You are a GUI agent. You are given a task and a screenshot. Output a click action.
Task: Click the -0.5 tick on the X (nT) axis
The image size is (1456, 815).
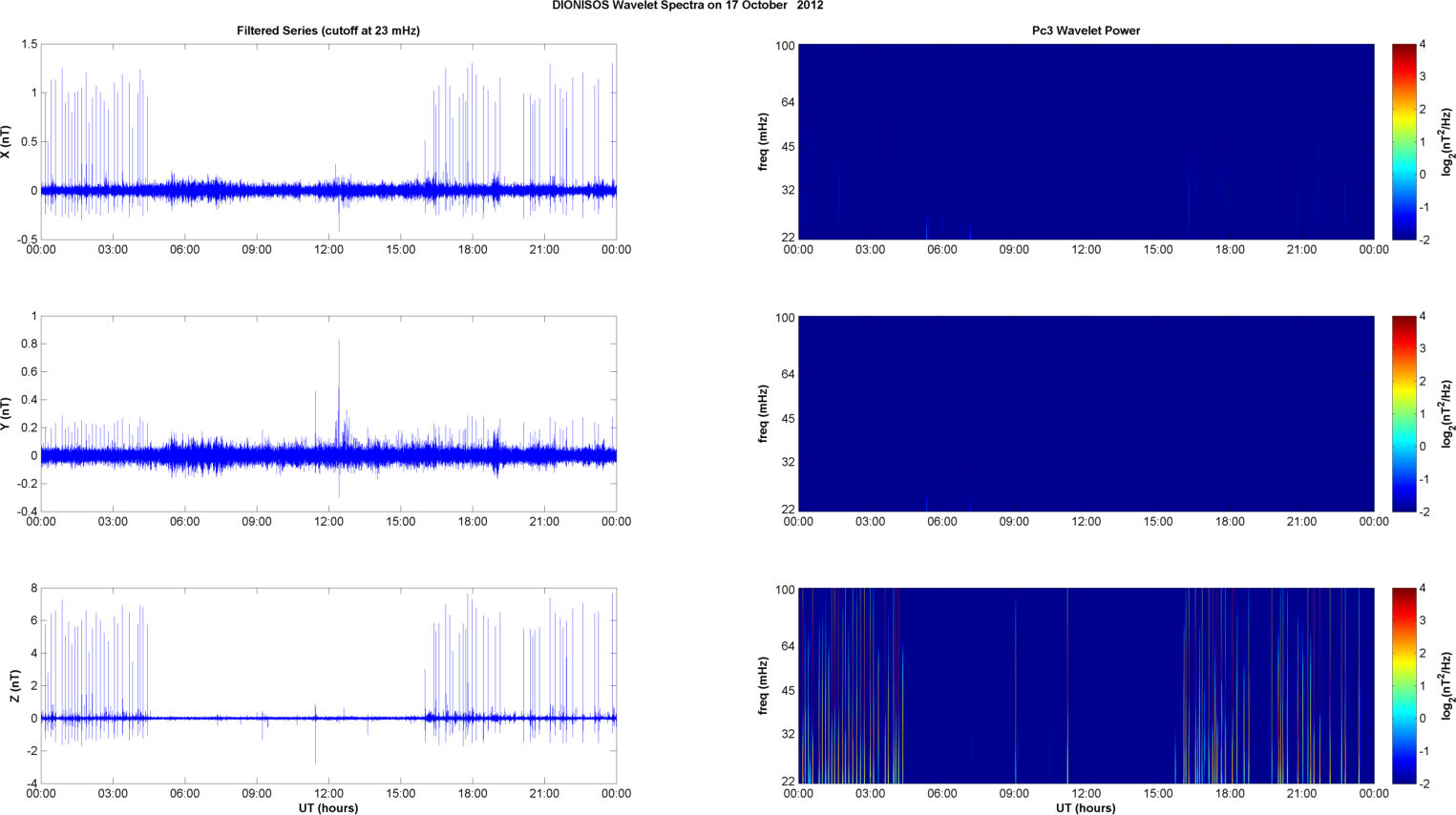[27, 240]
